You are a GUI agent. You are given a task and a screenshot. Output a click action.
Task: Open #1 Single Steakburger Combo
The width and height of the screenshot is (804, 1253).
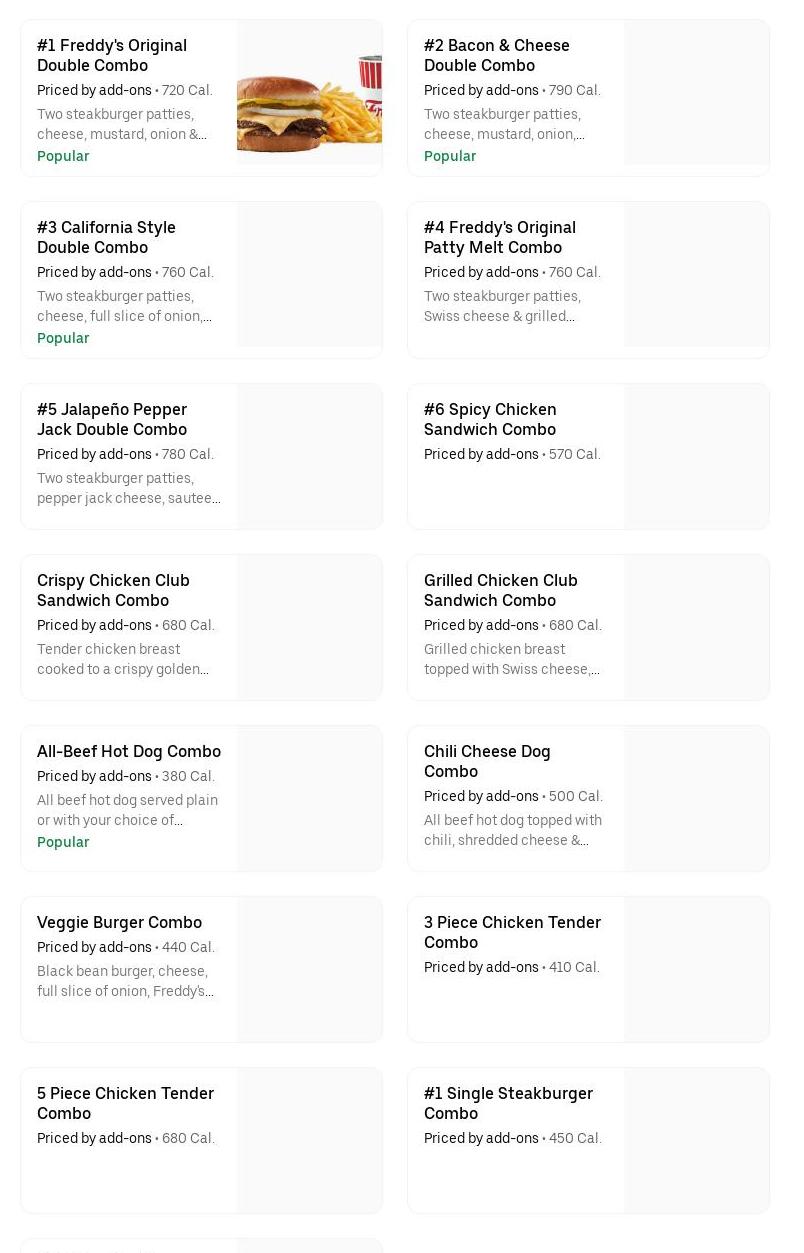click(508, 1104)
